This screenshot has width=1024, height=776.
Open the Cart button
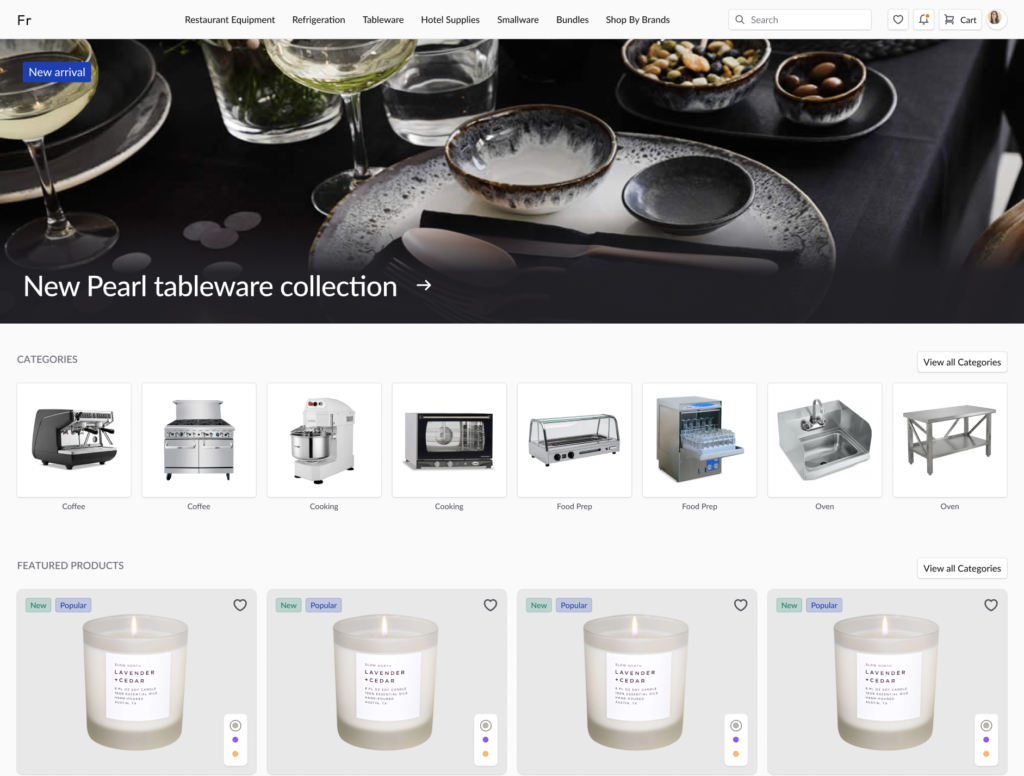(961, 20)
